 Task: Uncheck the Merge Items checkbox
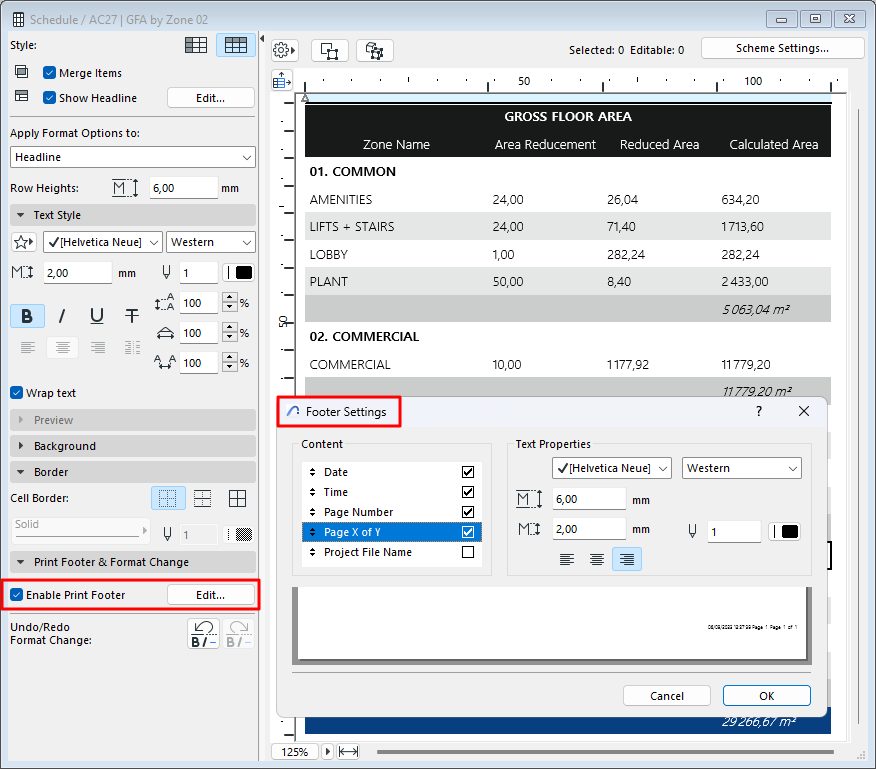[50, 73]
